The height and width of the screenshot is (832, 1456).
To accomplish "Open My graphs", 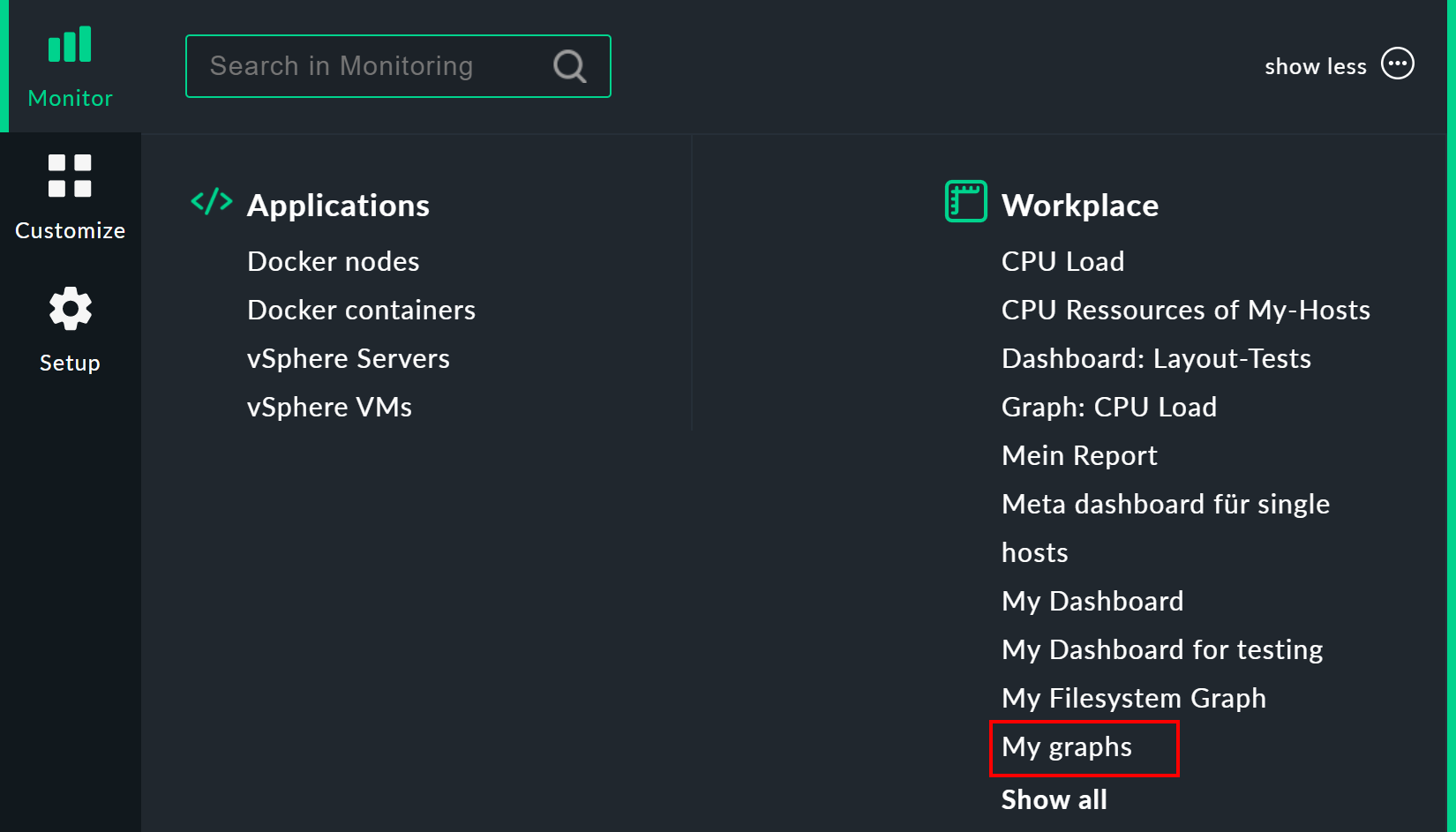I will 1067,746.
